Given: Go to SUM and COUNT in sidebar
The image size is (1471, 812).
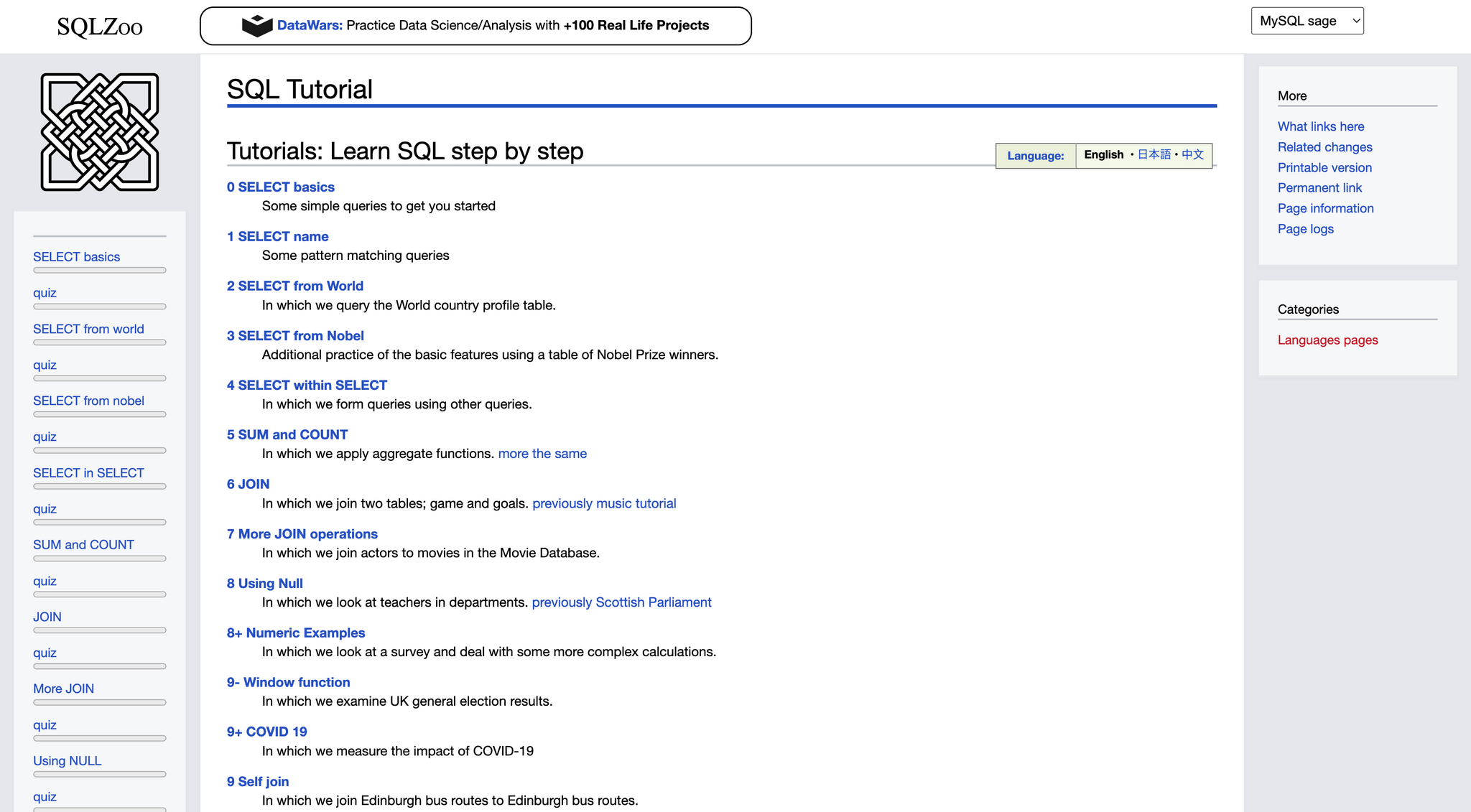Looking at the screenshot, I should [x=83, y=545].
